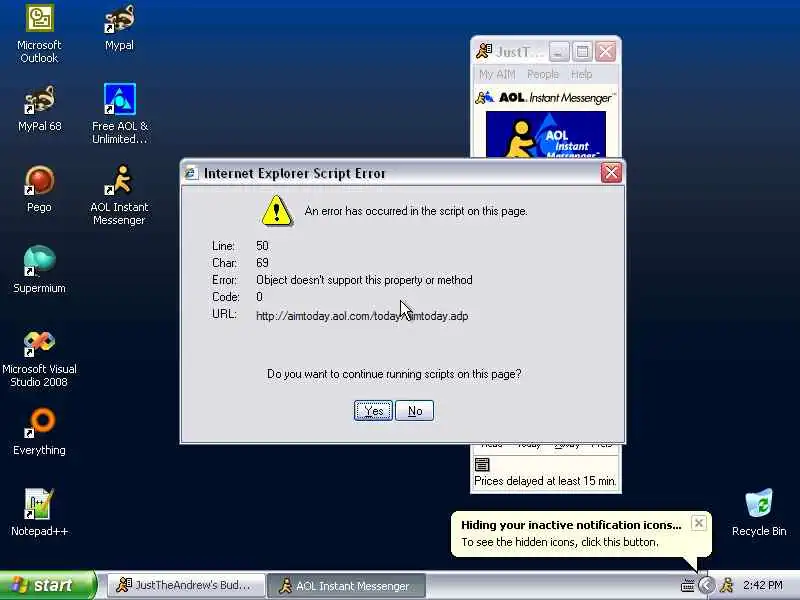Click the 2:42 PM system clock
This screenshot has width=800, height=600.
(x=763, y=585)
